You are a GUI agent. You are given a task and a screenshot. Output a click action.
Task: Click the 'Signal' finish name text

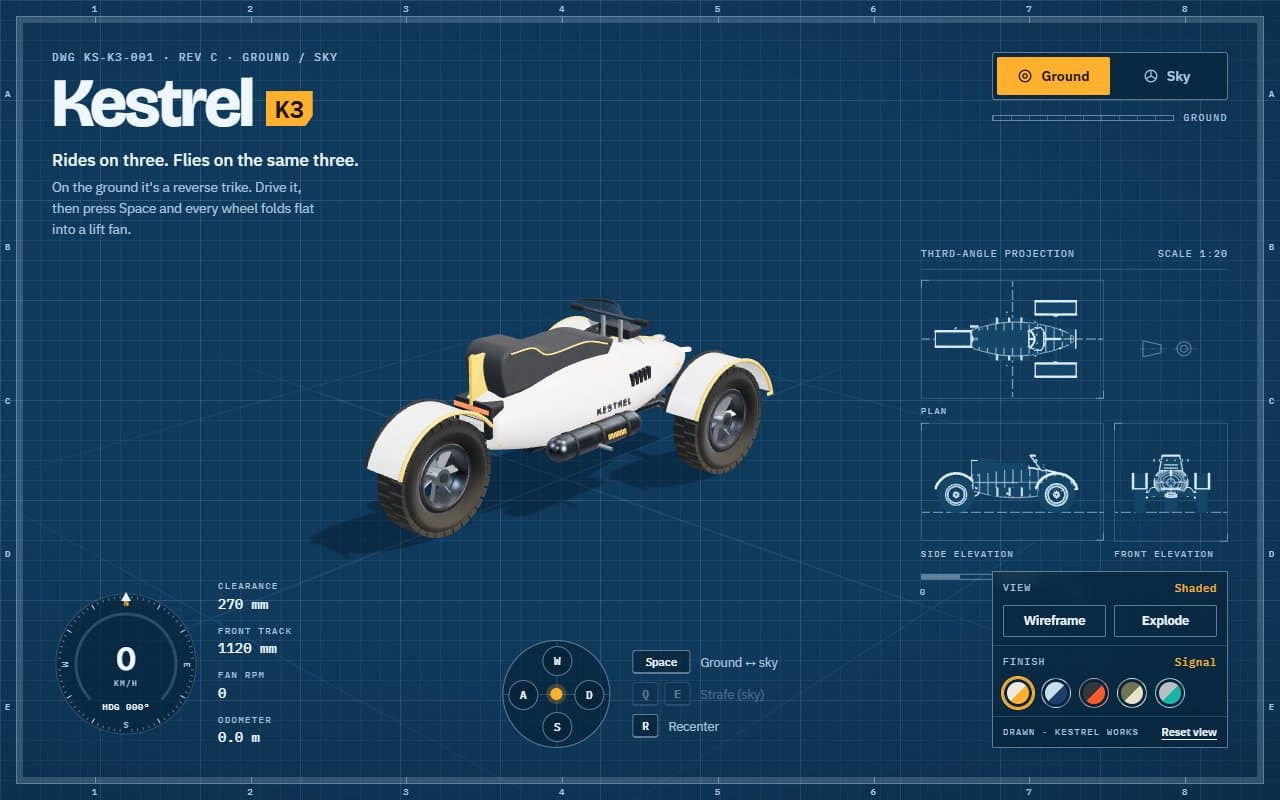[x=1195, y=662]
